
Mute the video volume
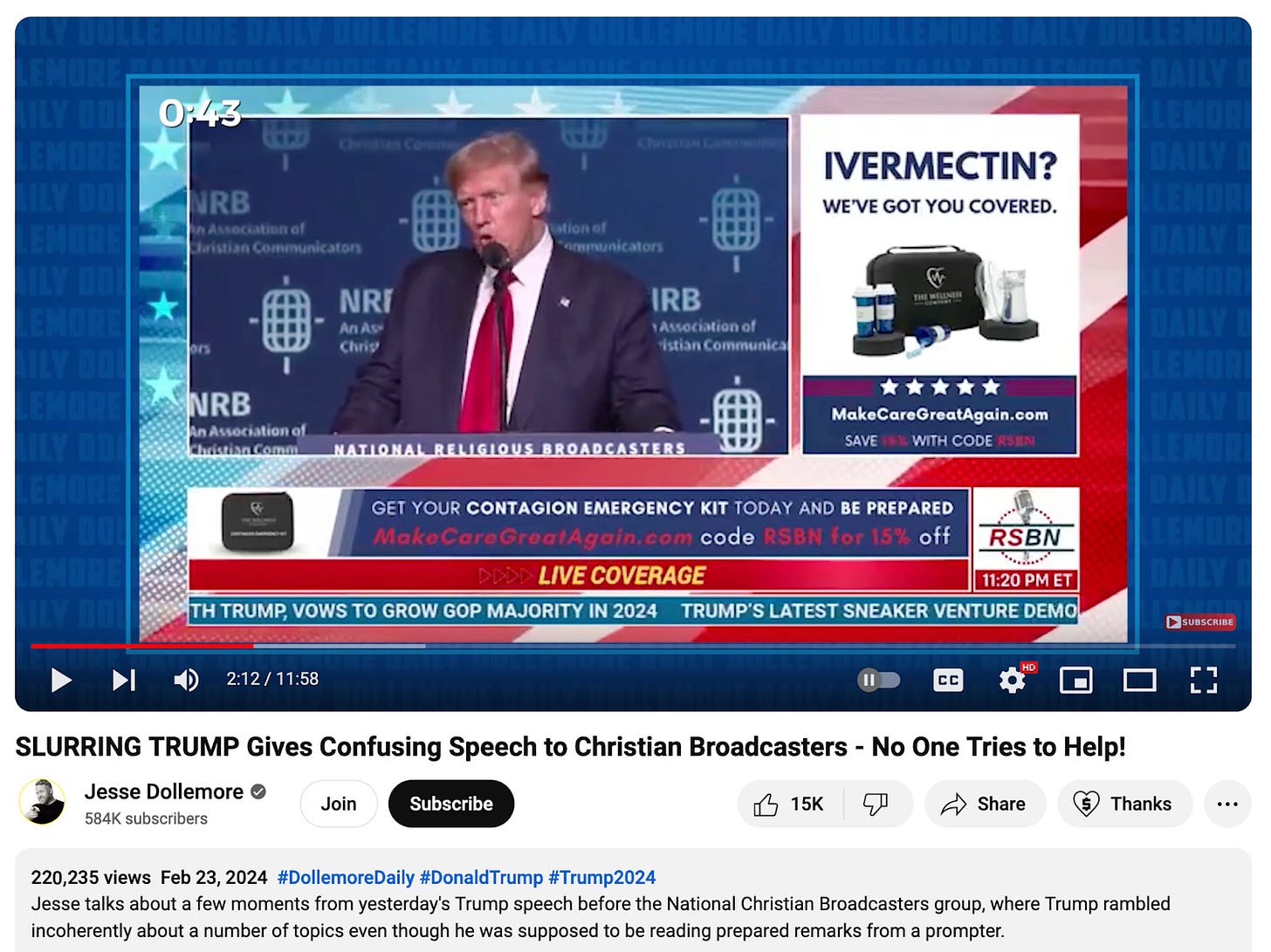[186, 680]
